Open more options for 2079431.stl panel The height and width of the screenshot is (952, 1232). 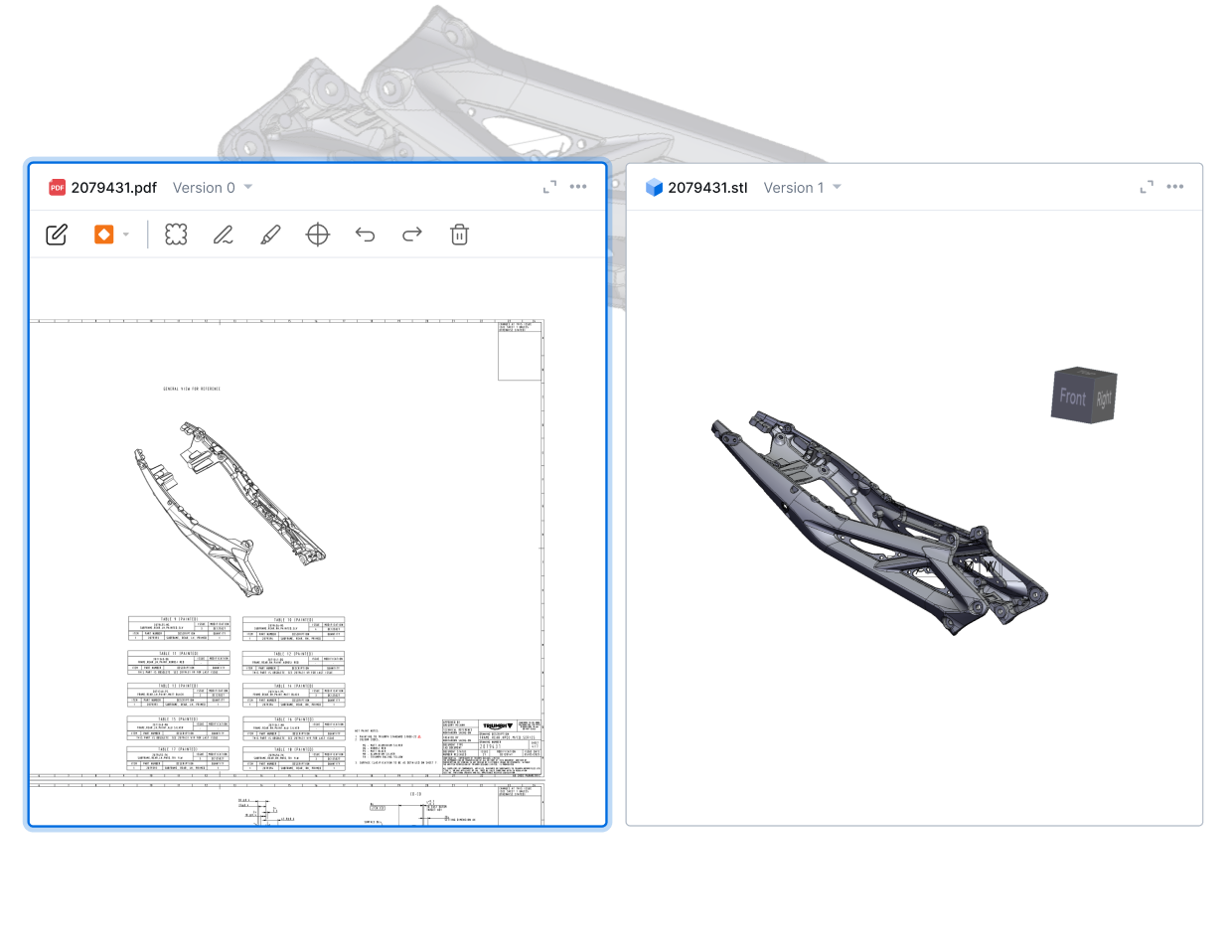(1175, 187)
